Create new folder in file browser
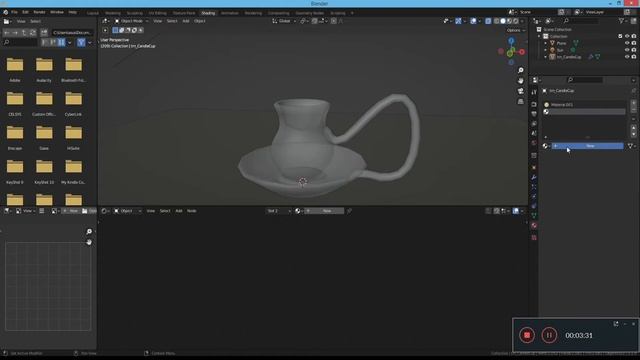The image size is (640, 360). pyautogui.click(x=44, y=33)
